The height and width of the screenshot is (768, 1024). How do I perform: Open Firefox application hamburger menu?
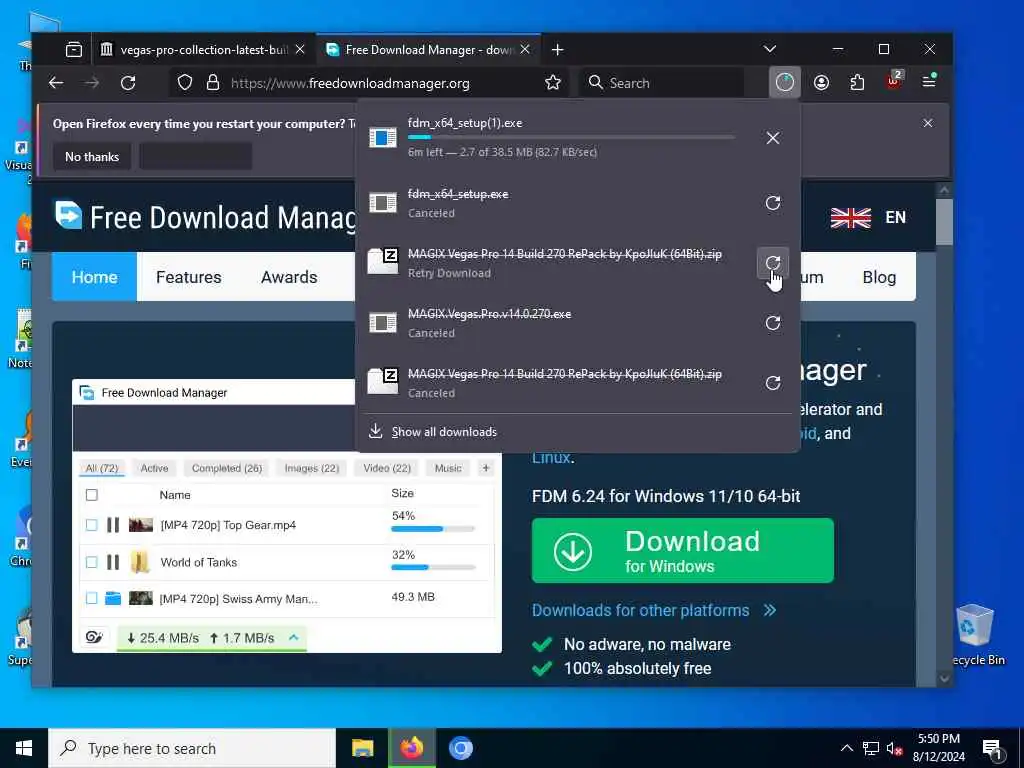(x=929, y=81)
